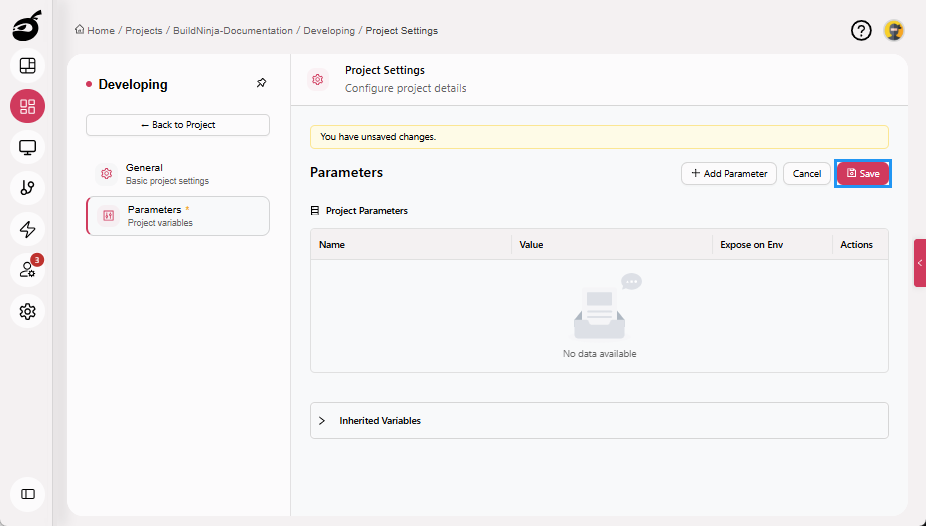The image size is (926, 526).
Task: Open BuildNinja-Documentation breadcrumb
Action: [x=233, y=30]
